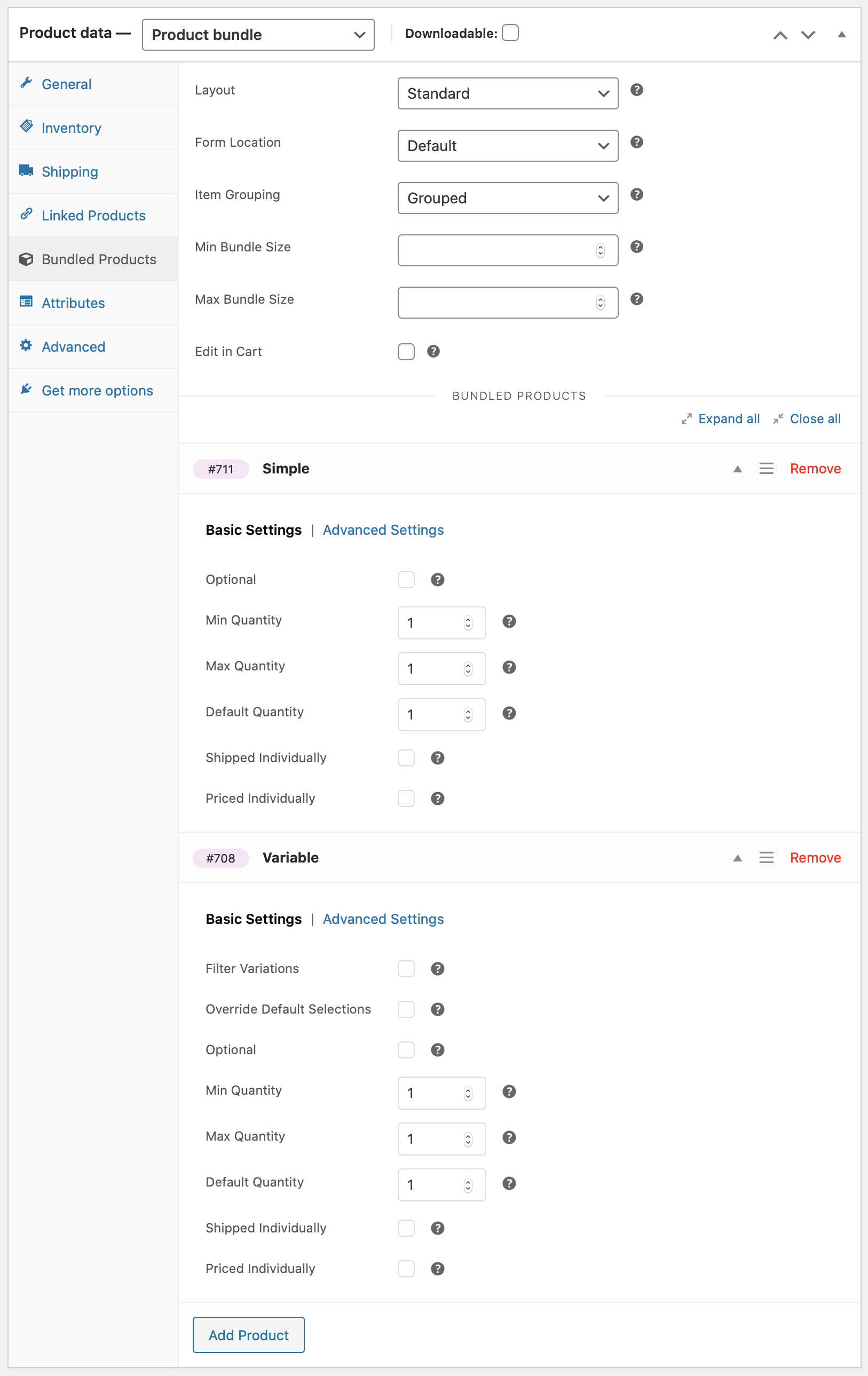The image size is (868, 1376).
Task: Switch to Linked Products tab
Action: (93, 216)
